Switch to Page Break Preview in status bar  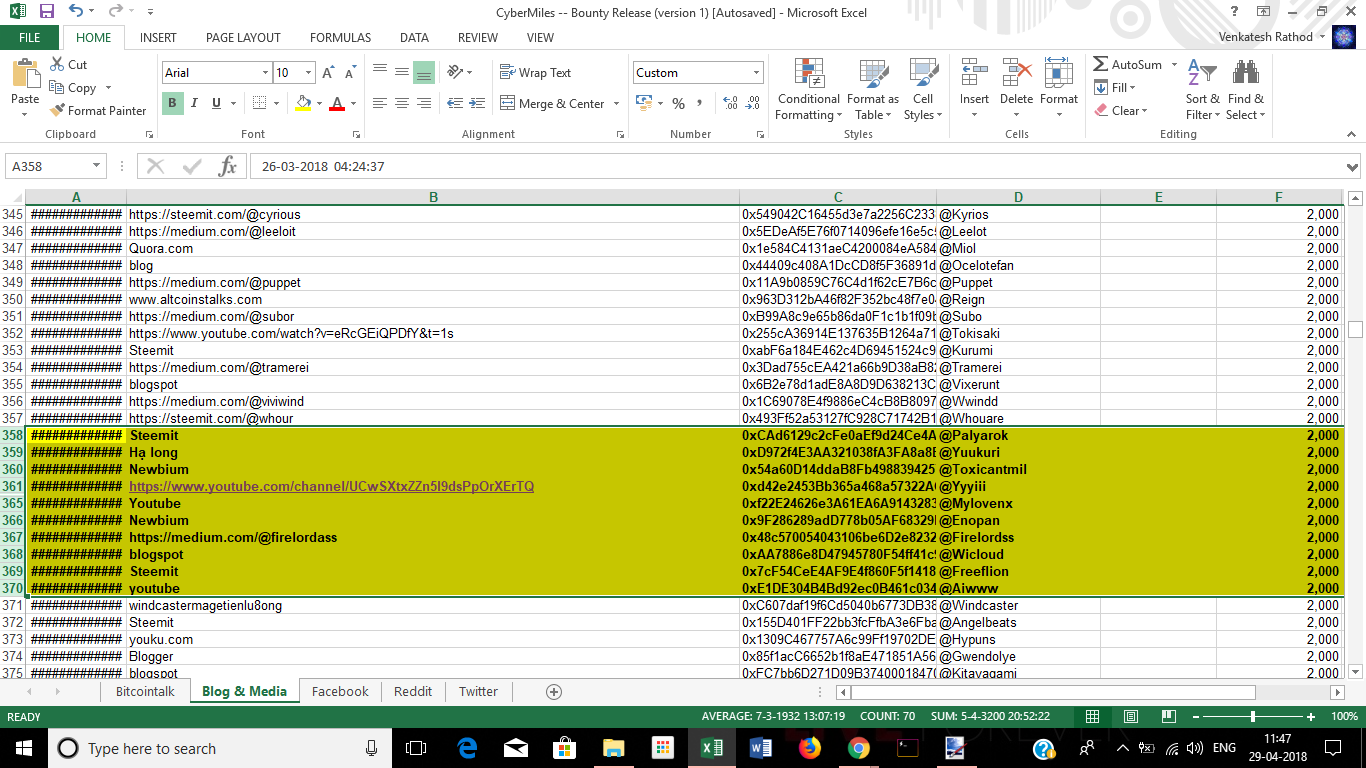point(1169,717)
